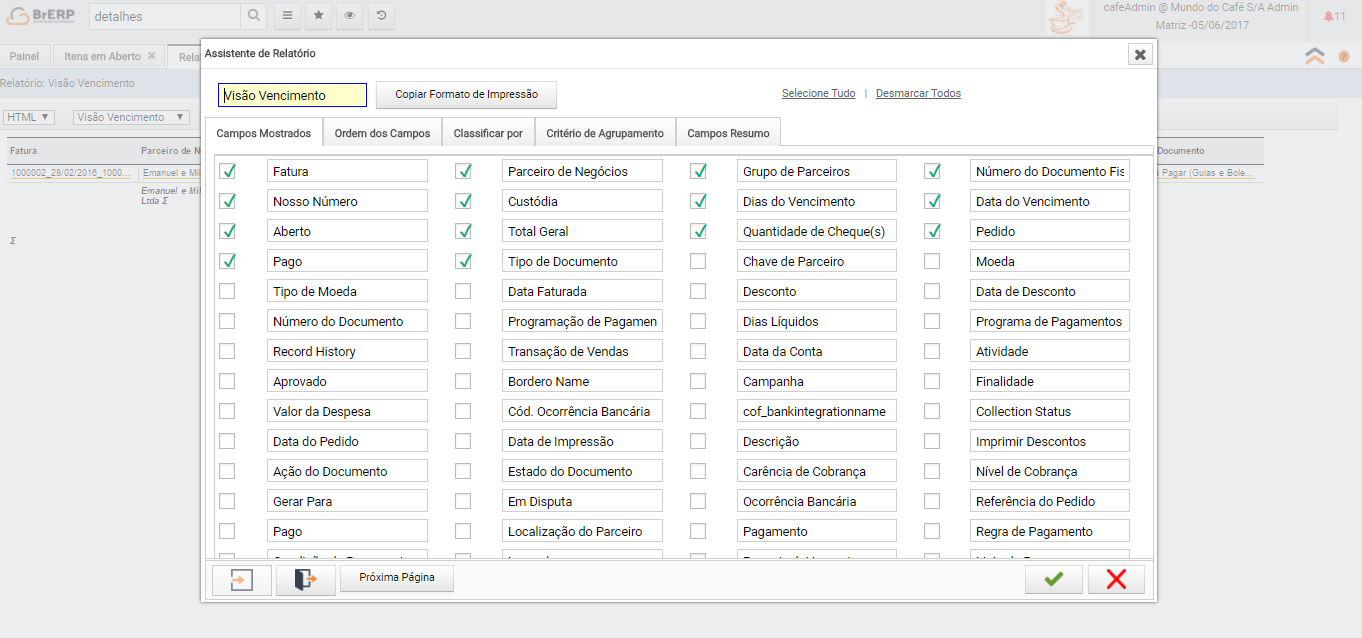Cancel with the red X button
Screen dimensions: 1362x638
point(1116,579)
